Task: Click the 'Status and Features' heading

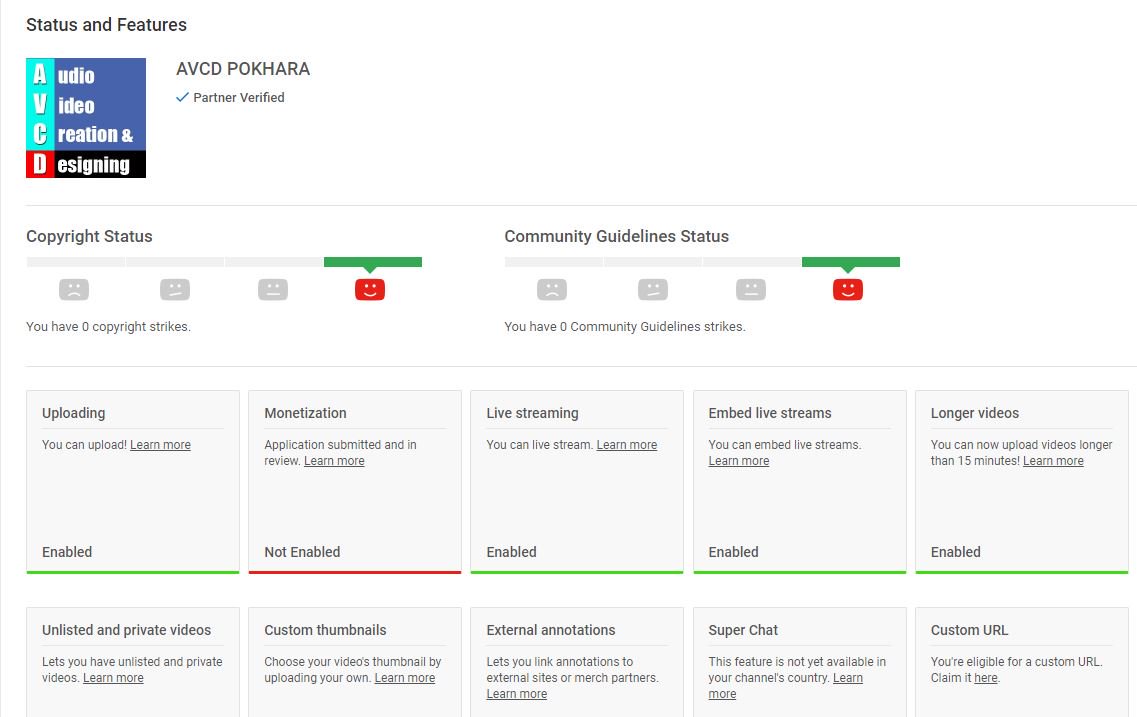Action: [x=107, y=25]
